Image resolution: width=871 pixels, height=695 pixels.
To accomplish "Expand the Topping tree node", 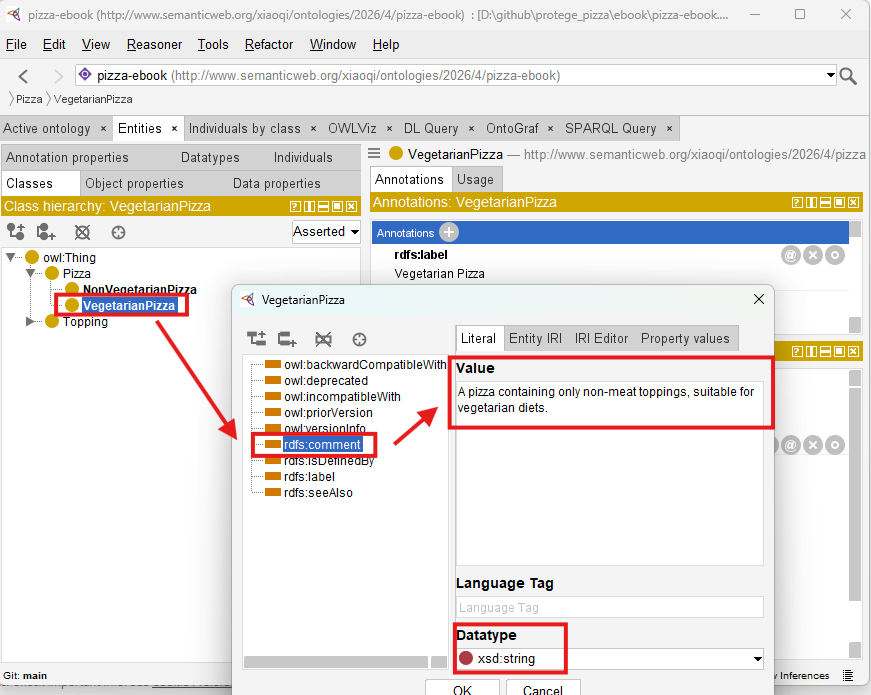I will (x=30, y=321).
